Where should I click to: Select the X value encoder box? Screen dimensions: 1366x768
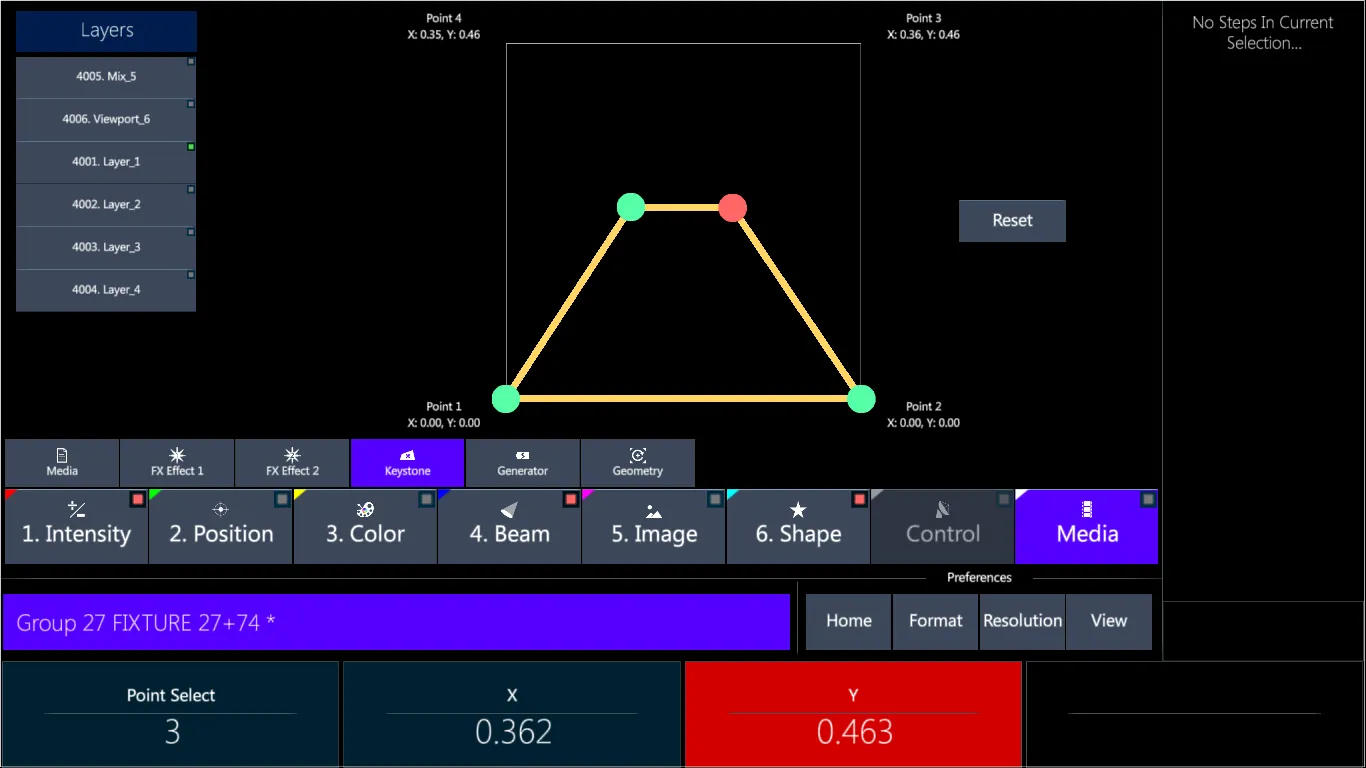(512, 714)
